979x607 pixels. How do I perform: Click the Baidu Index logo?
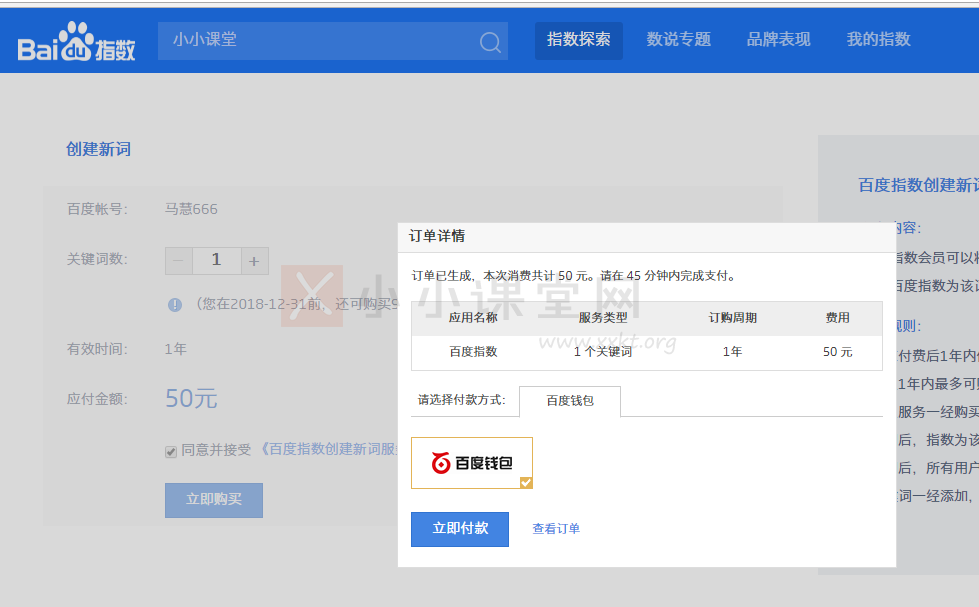(x=76, y=42)
